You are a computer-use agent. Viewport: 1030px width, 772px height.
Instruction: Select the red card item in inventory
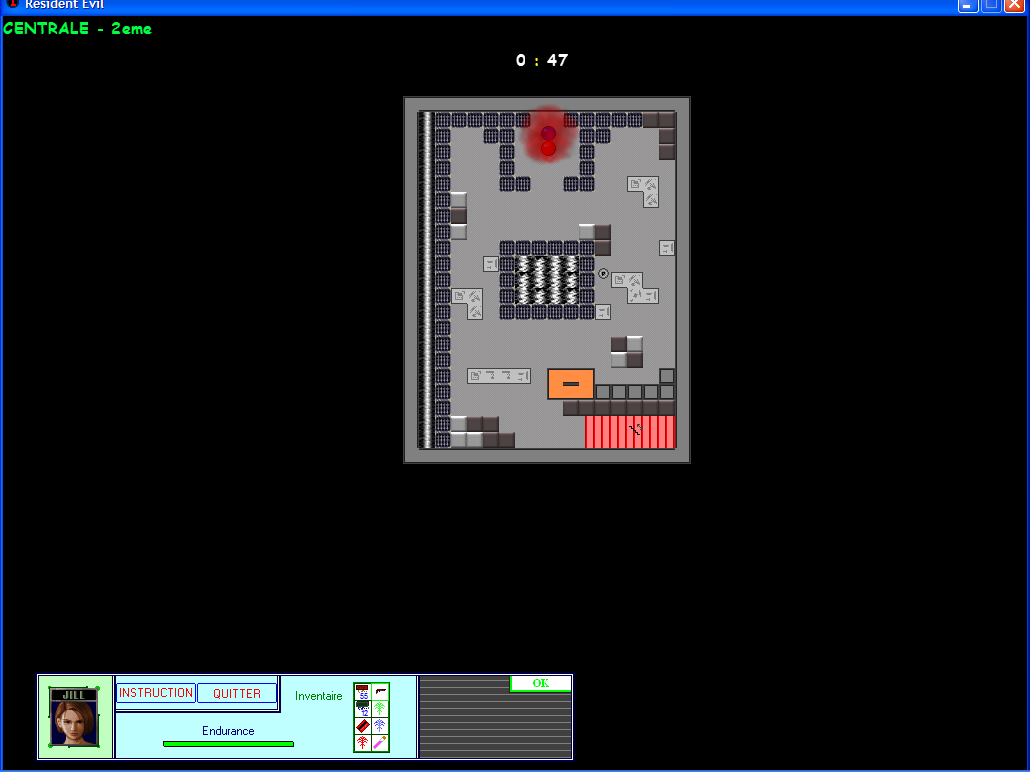coord(363,726)
